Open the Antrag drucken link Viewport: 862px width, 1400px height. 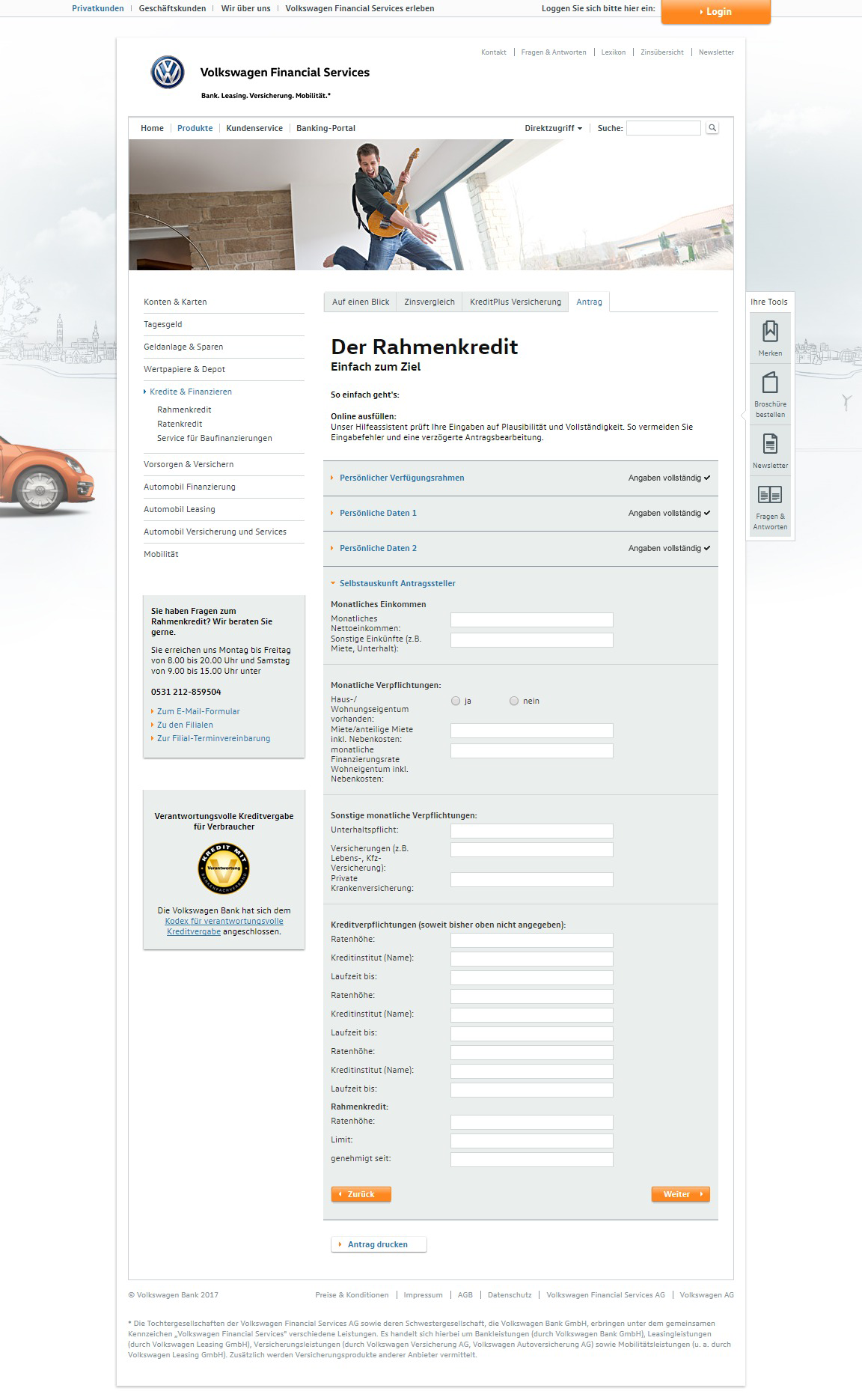tap(378, 1244)
